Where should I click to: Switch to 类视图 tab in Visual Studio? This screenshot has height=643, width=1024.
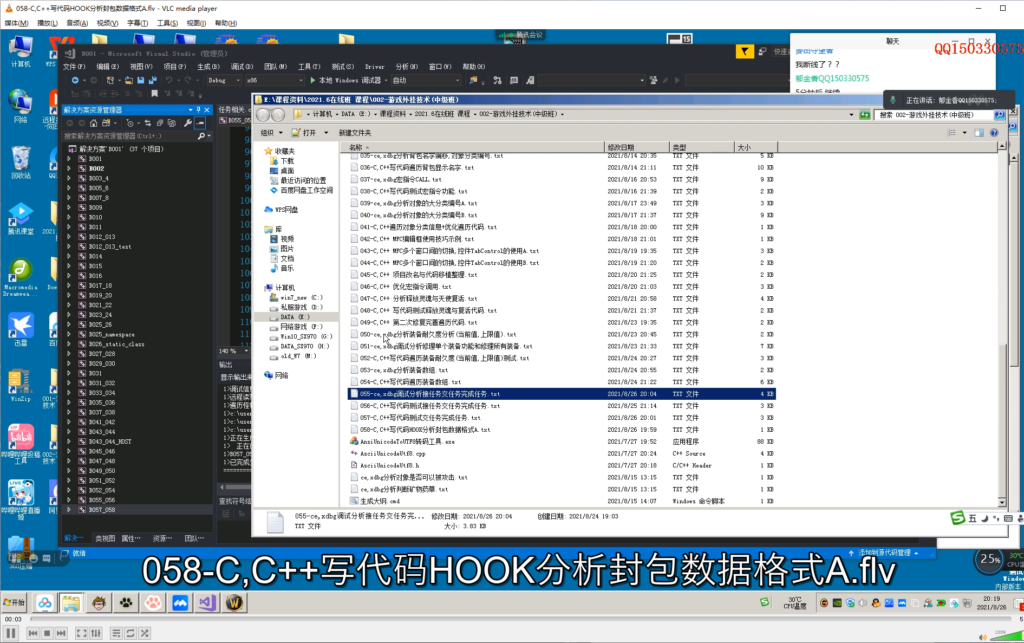[104, 539]
